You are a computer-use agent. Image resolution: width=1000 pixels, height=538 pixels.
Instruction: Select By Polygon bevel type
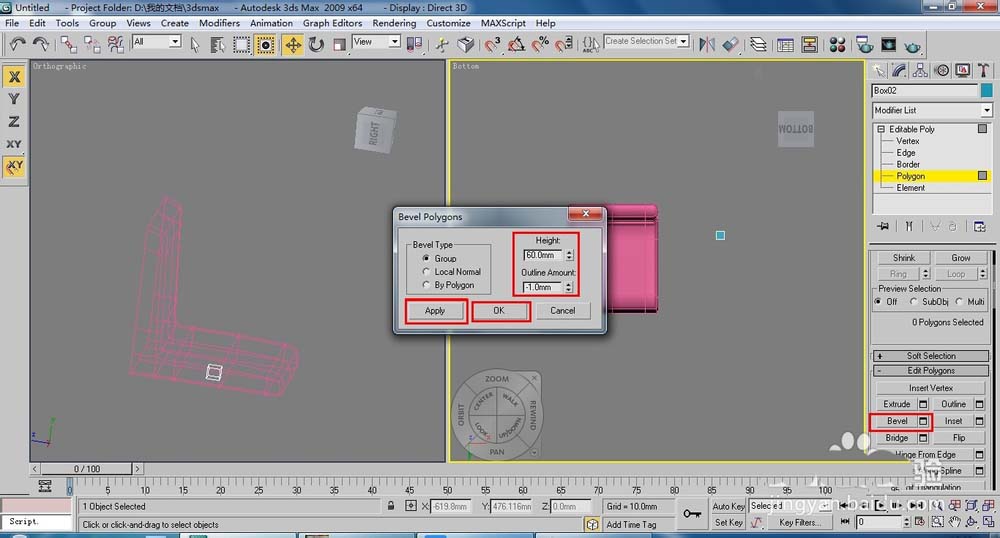[x=426, y=285]
